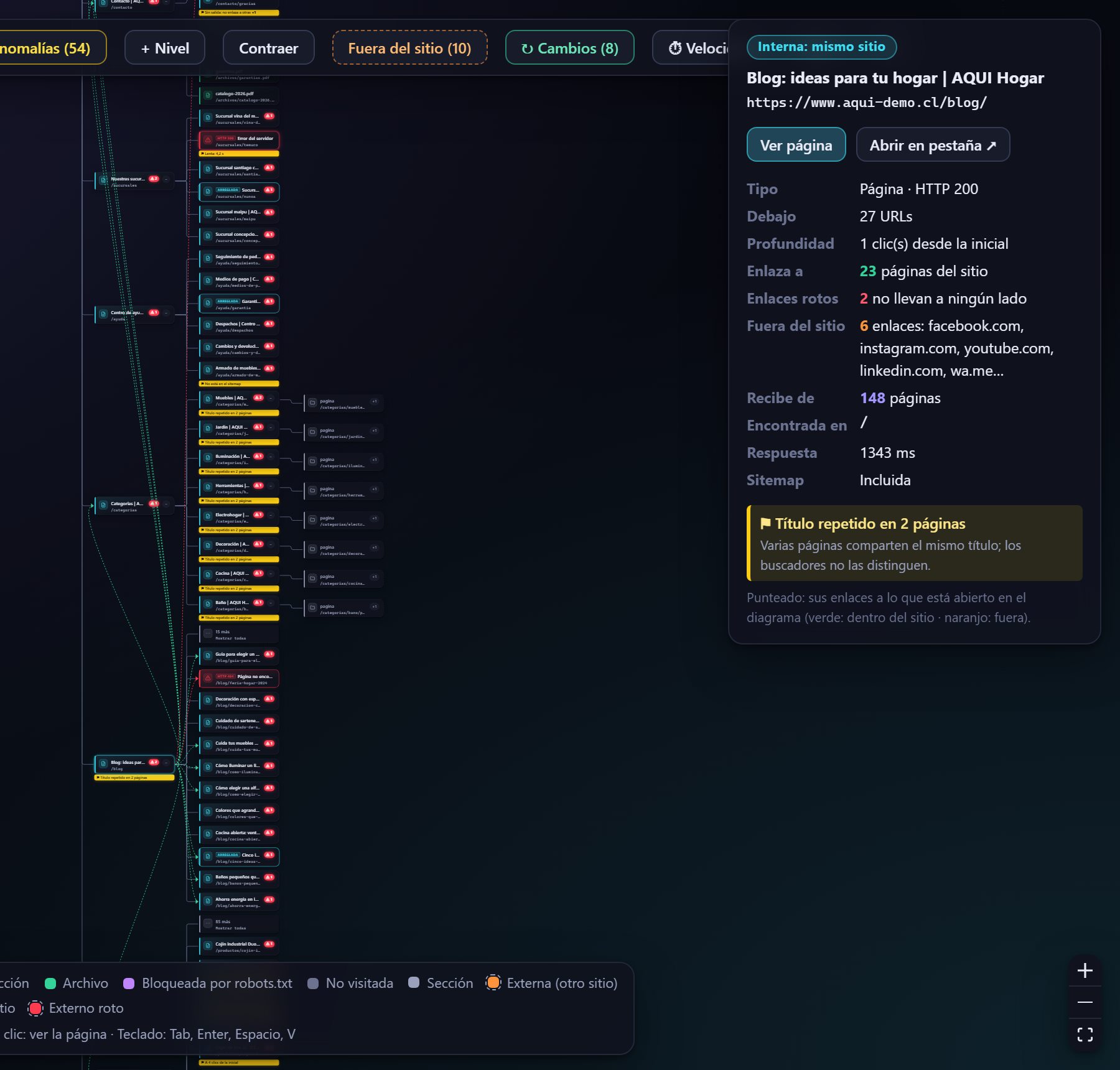This screenshot has width=1120, height=1070.
Task: Zoom out with the minus control
Action: tap(1085, 1002)
